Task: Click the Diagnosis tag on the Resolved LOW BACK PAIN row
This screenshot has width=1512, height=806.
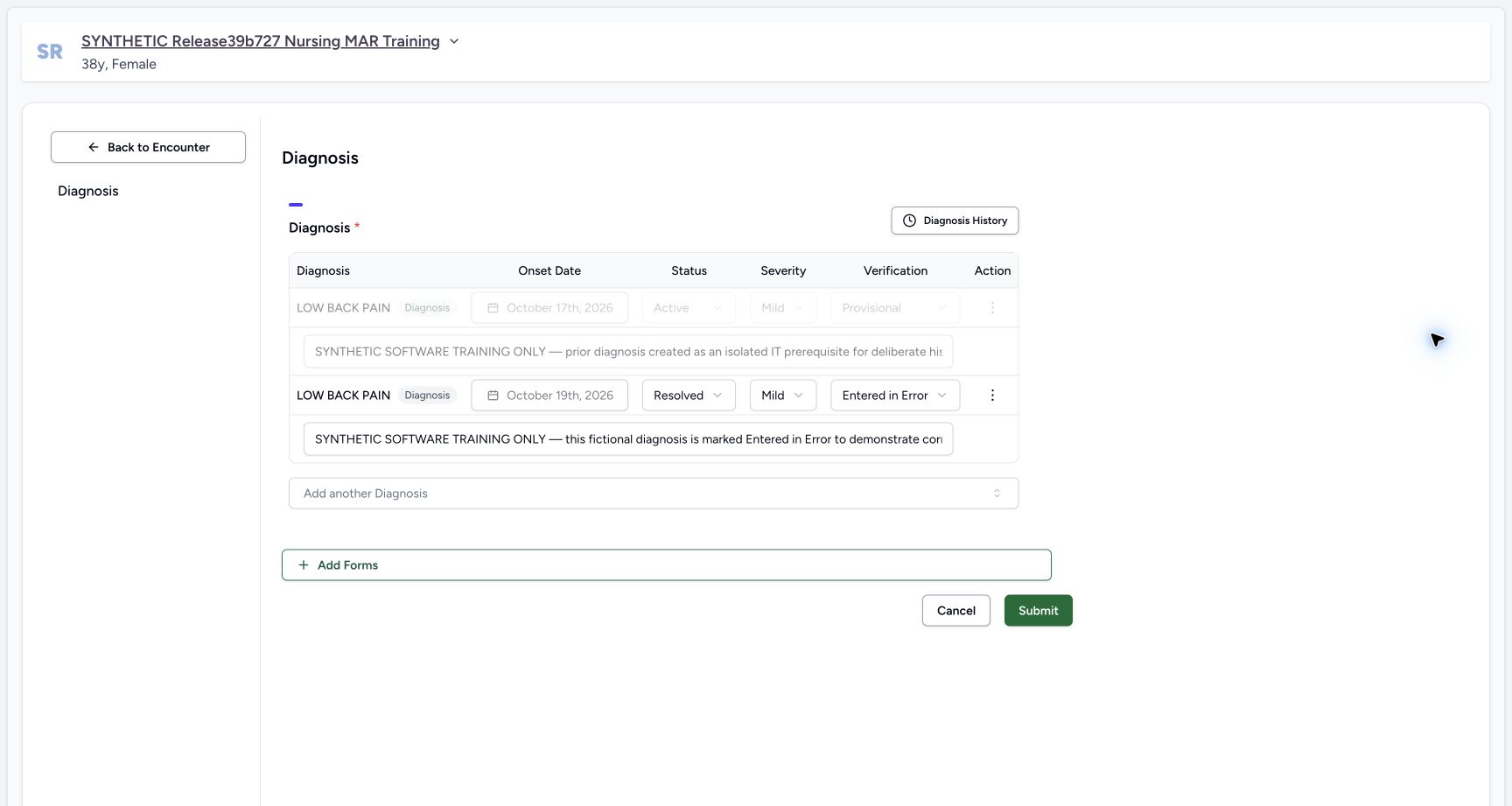Action: click(427, 396)
